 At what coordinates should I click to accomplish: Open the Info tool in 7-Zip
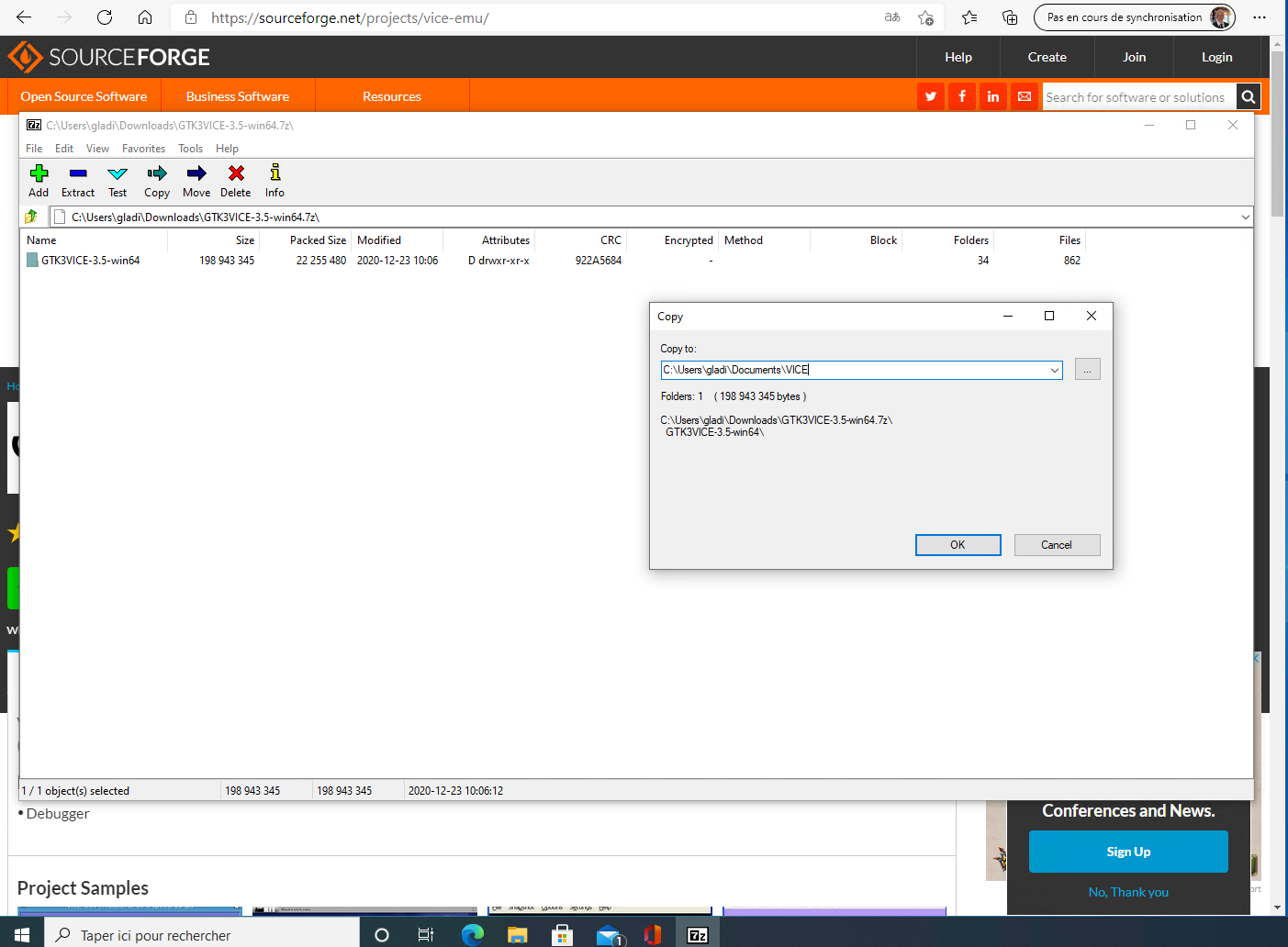click(274, 181)
